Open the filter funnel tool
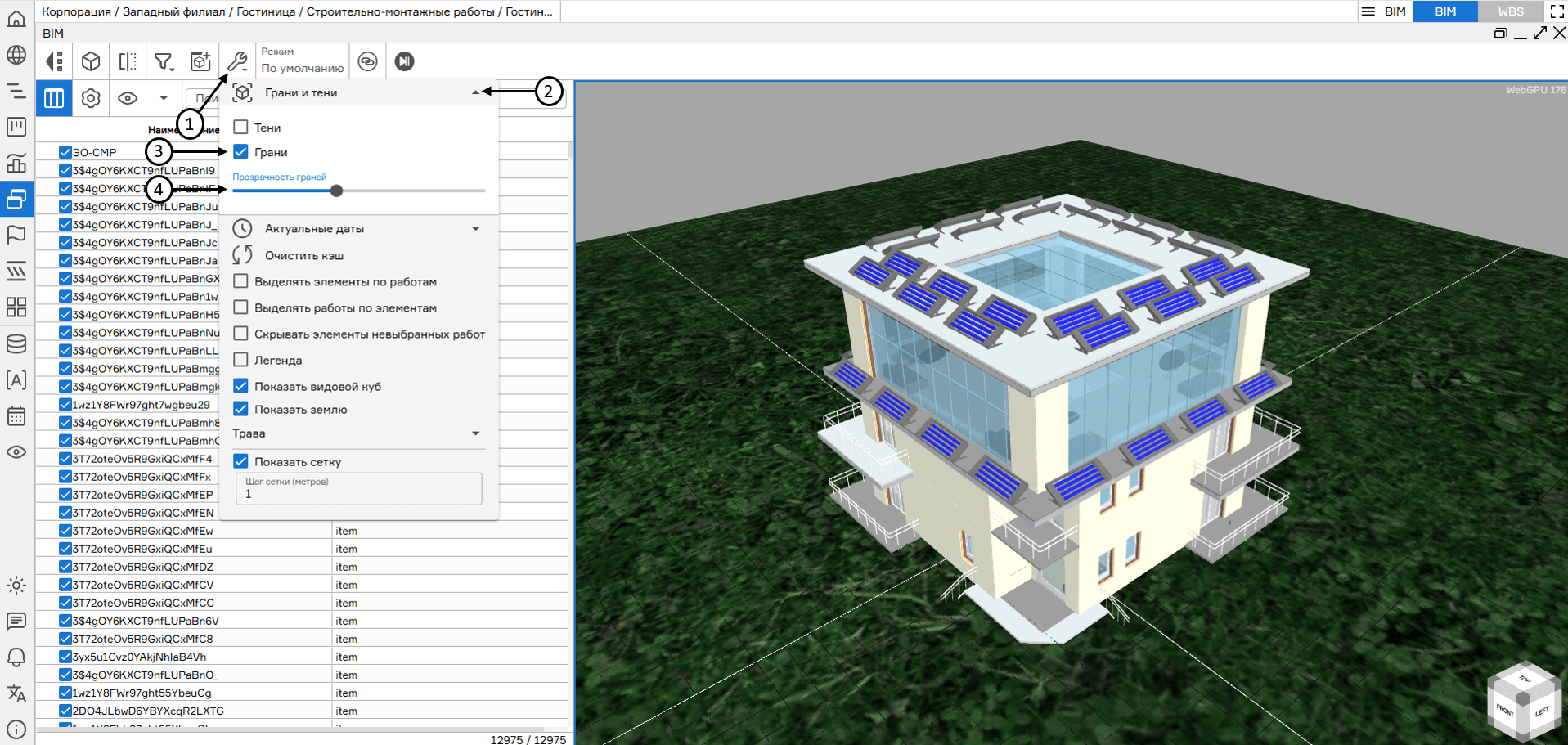This screenshot has height=745, width=1568. [x=164, y=61]
